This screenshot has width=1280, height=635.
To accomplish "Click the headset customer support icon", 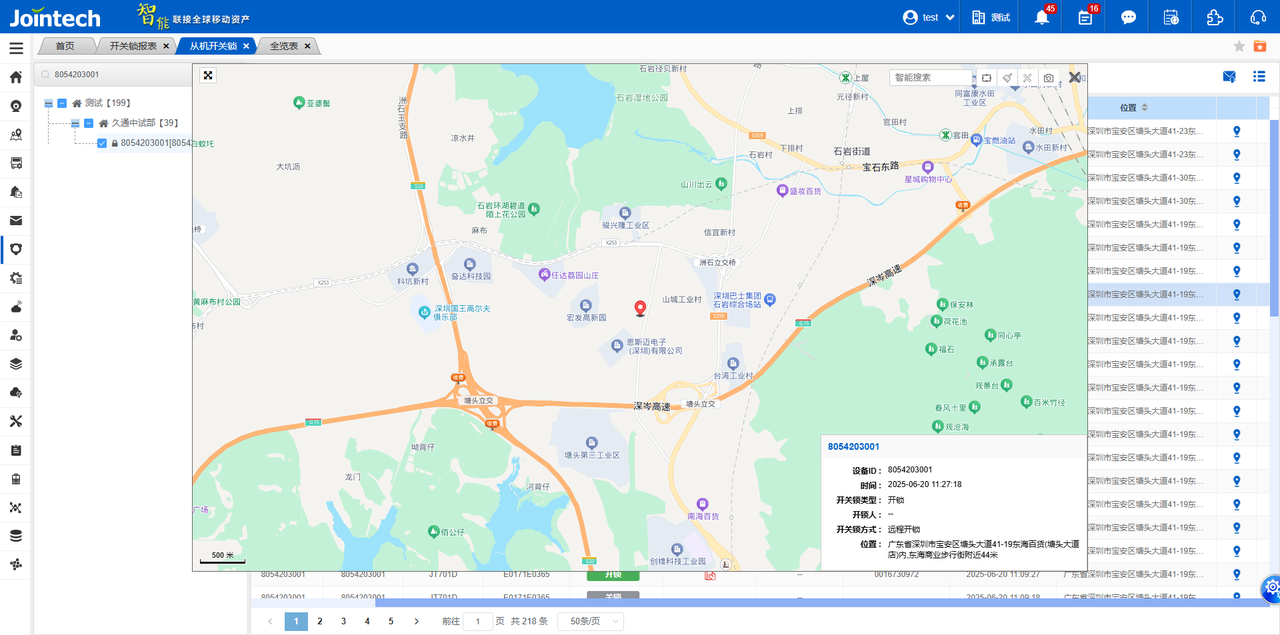I will click(x=1258, y=17).
